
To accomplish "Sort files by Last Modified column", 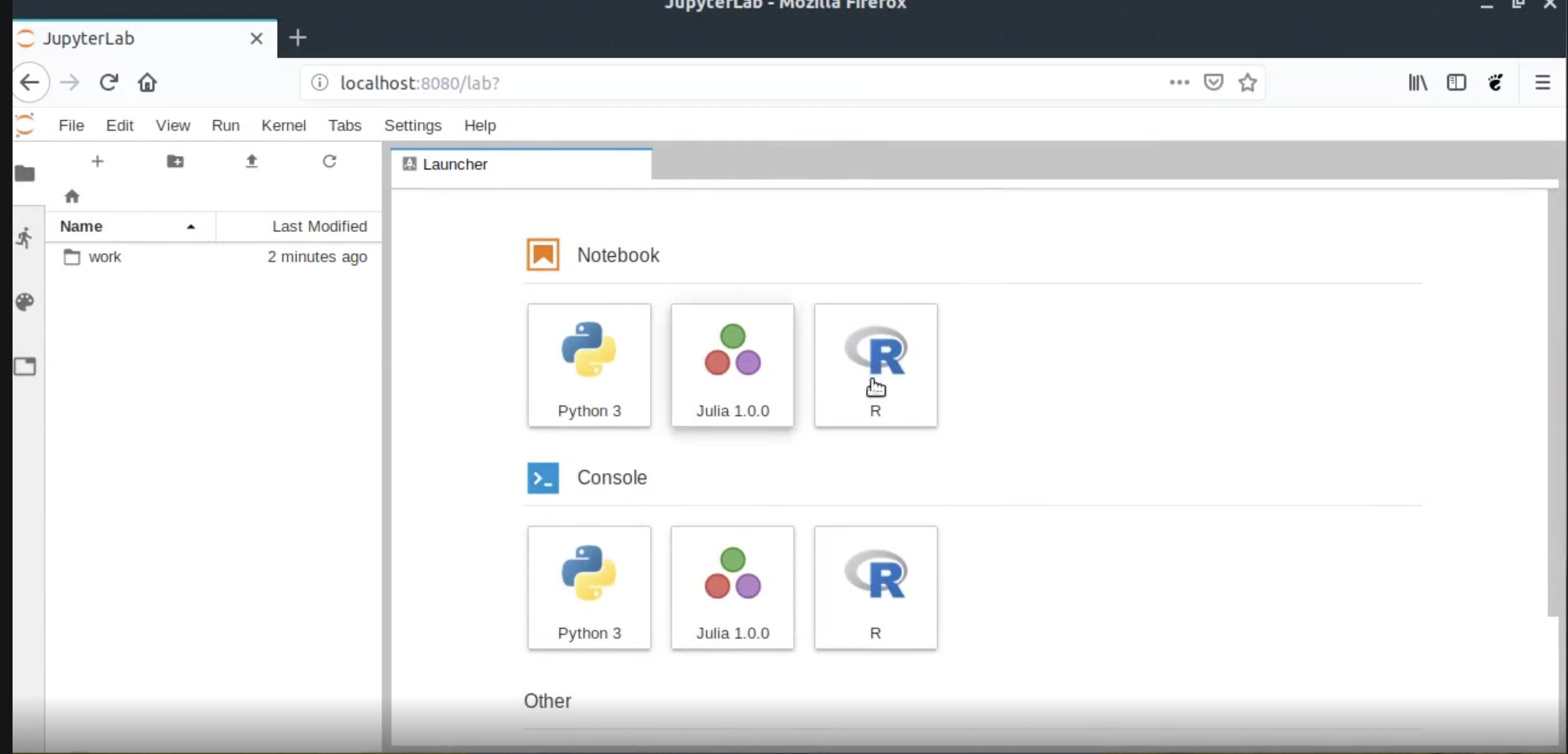I will (299, 226).
